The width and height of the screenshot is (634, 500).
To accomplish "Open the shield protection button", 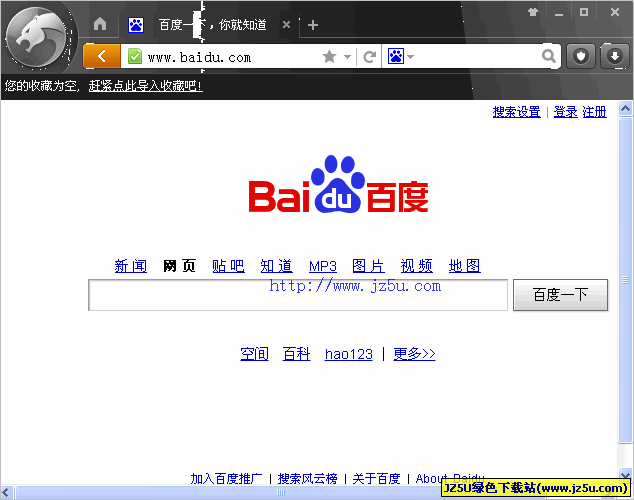I will (581, 56).
